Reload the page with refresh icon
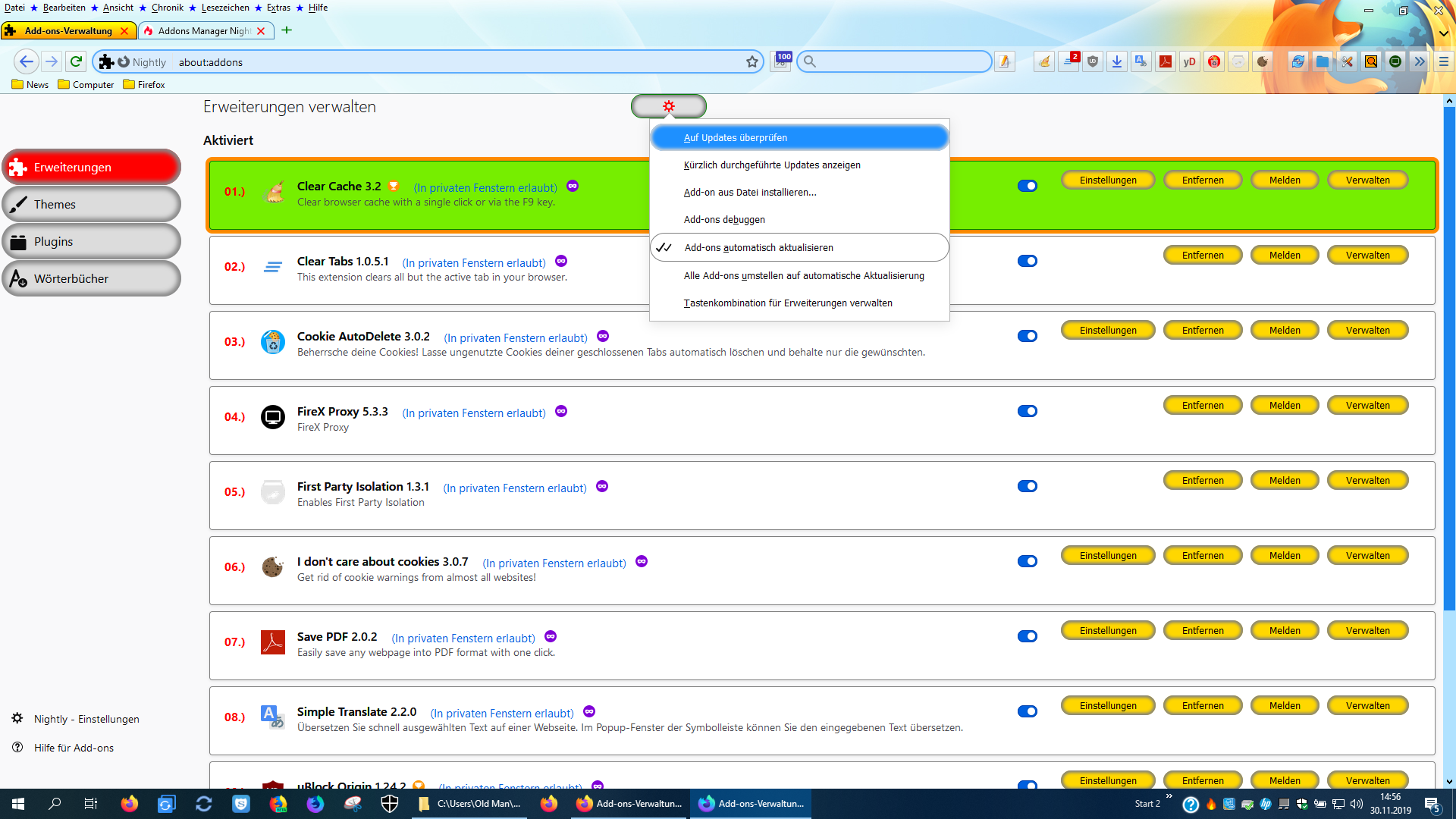The height and width of the screenshot is (819, 1456). [76, 61]
